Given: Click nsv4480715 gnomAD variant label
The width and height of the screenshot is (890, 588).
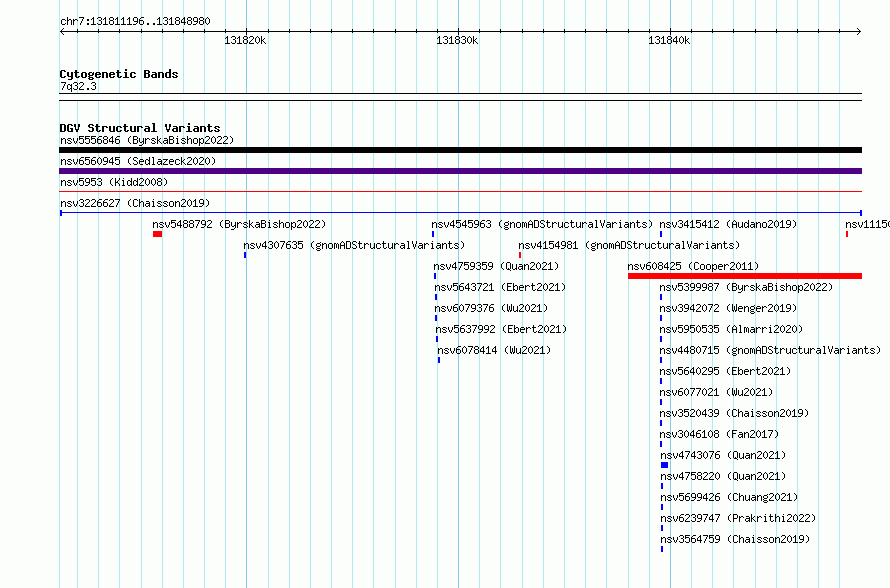Looking at the screenshot, I should [770, 350].
